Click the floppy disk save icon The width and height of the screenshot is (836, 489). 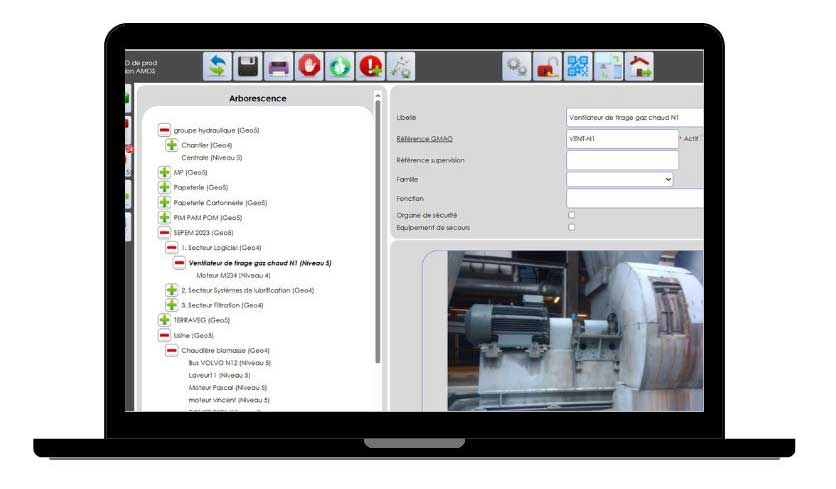pos(247,67)
